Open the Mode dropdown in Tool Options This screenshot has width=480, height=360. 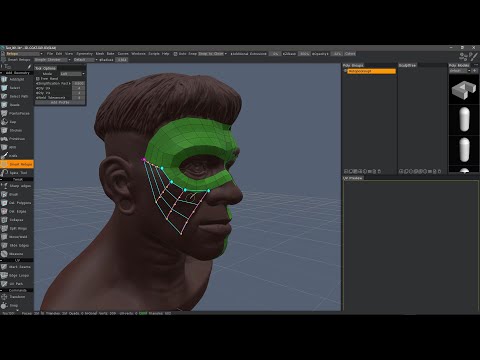pos(72,74)
